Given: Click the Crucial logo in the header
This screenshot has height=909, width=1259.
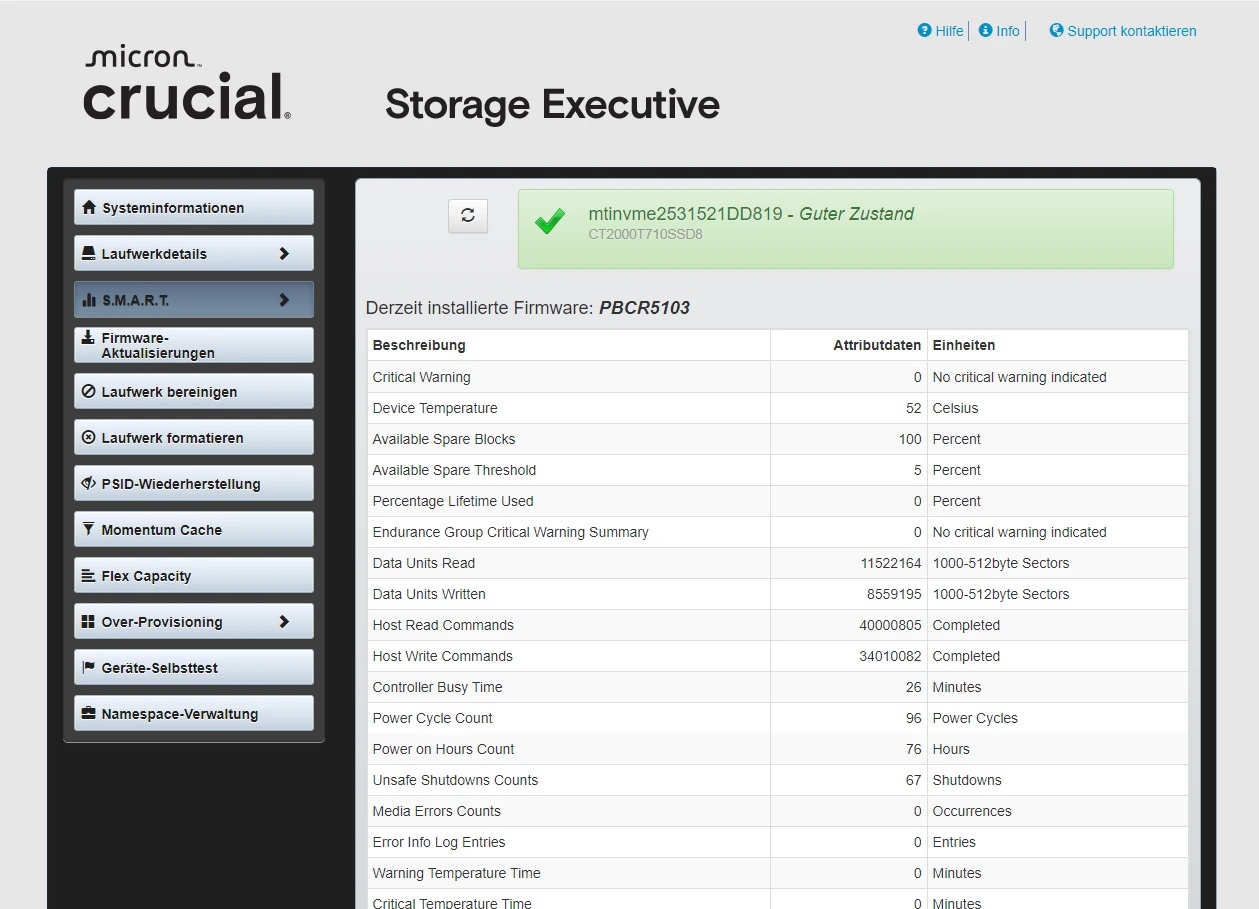Looking at the screenshot, I should click(187, 85).
